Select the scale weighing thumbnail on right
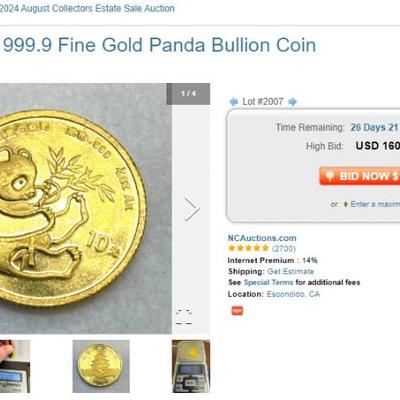Viewport: 400px width, 400px height. [x=191, y=366]
